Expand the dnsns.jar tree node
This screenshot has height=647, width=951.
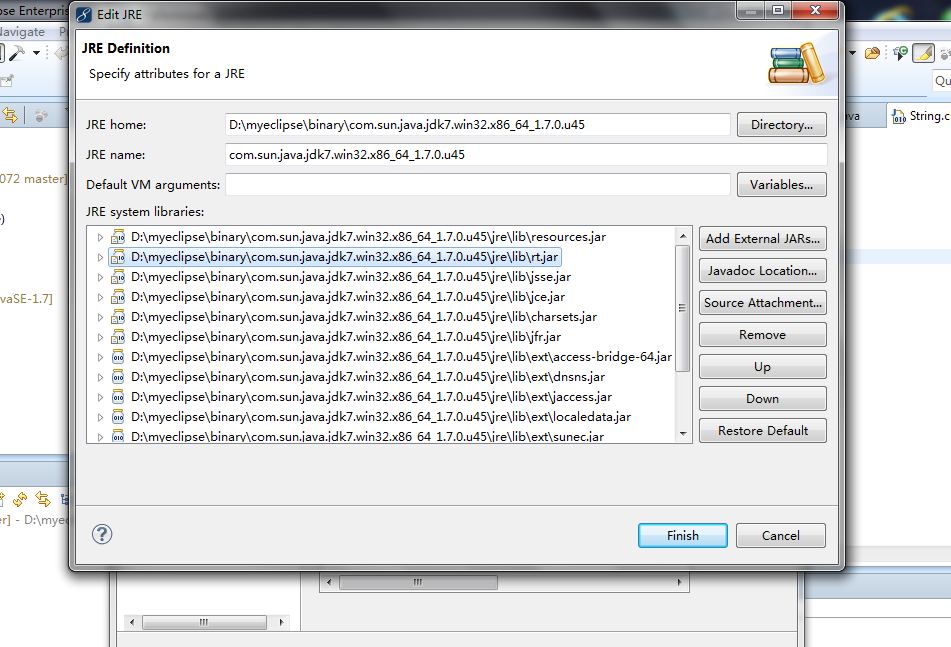100,377
